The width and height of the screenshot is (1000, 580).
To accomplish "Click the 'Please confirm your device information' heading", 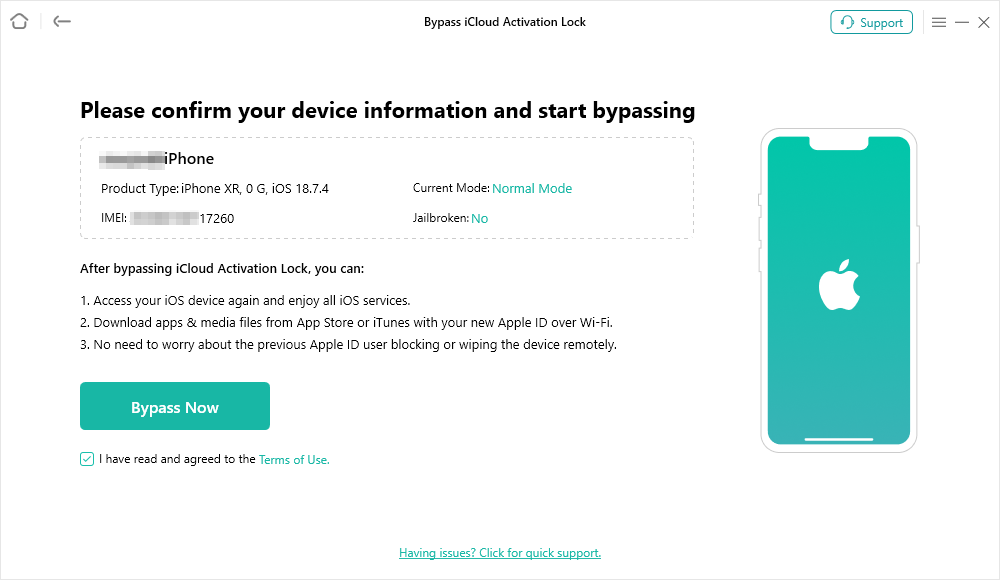I will (x=388, y=110).
